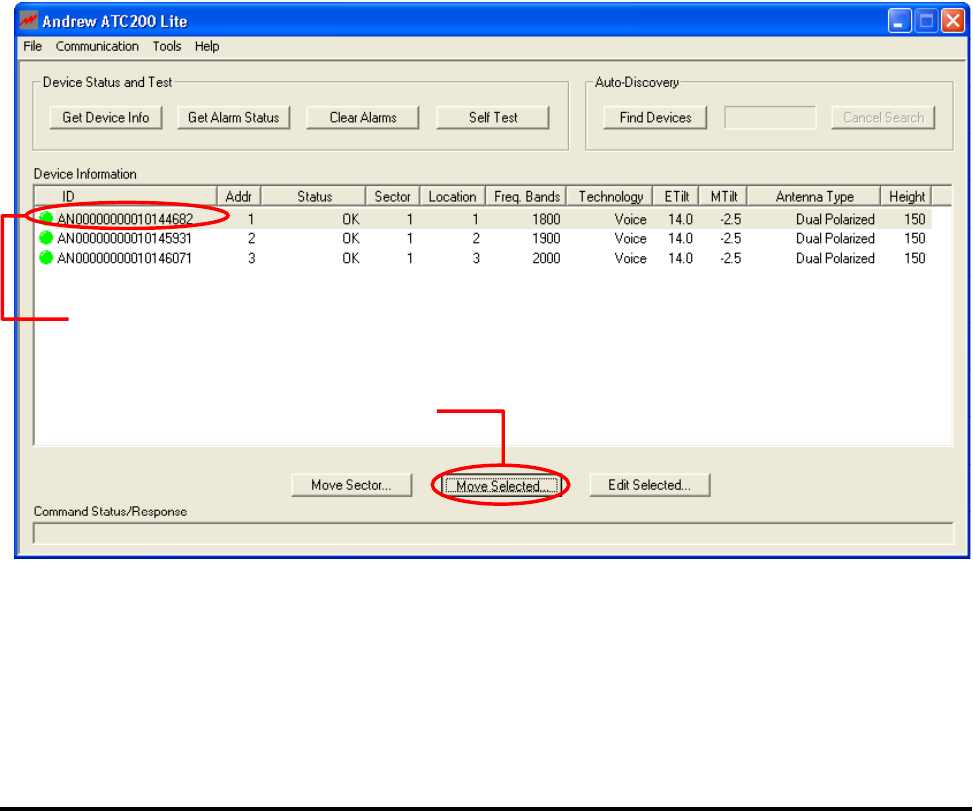Viewport: 973px width, 811px height.
Task: Open the File menu
Action: pos(33,47)
